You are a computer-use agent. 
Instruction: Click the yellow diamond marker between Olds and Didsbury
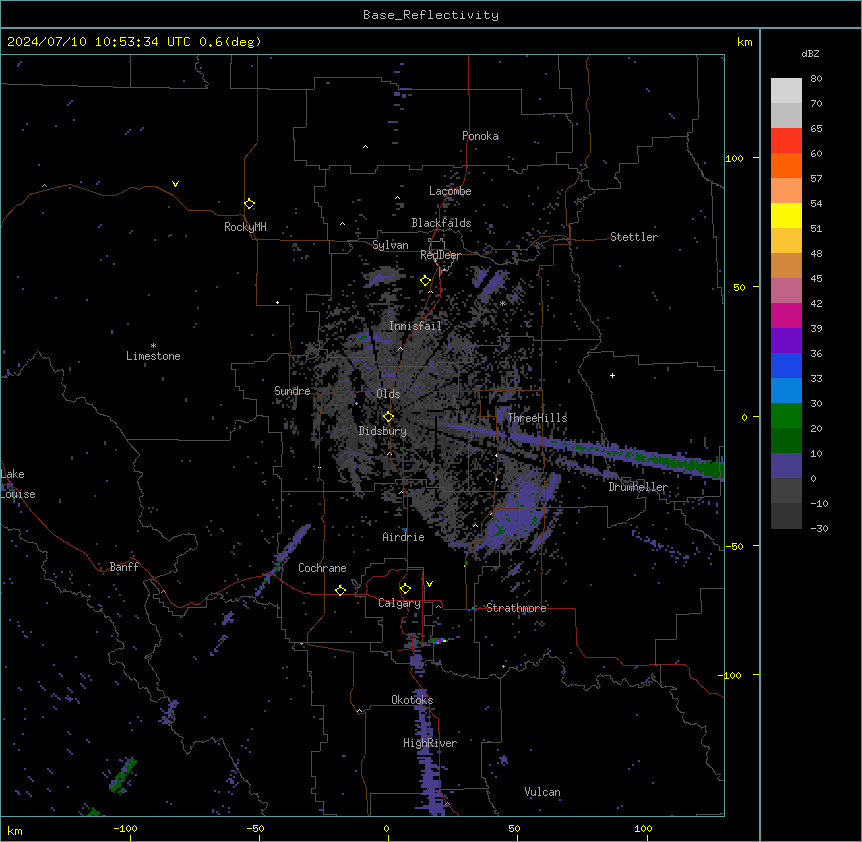[389, 417]
